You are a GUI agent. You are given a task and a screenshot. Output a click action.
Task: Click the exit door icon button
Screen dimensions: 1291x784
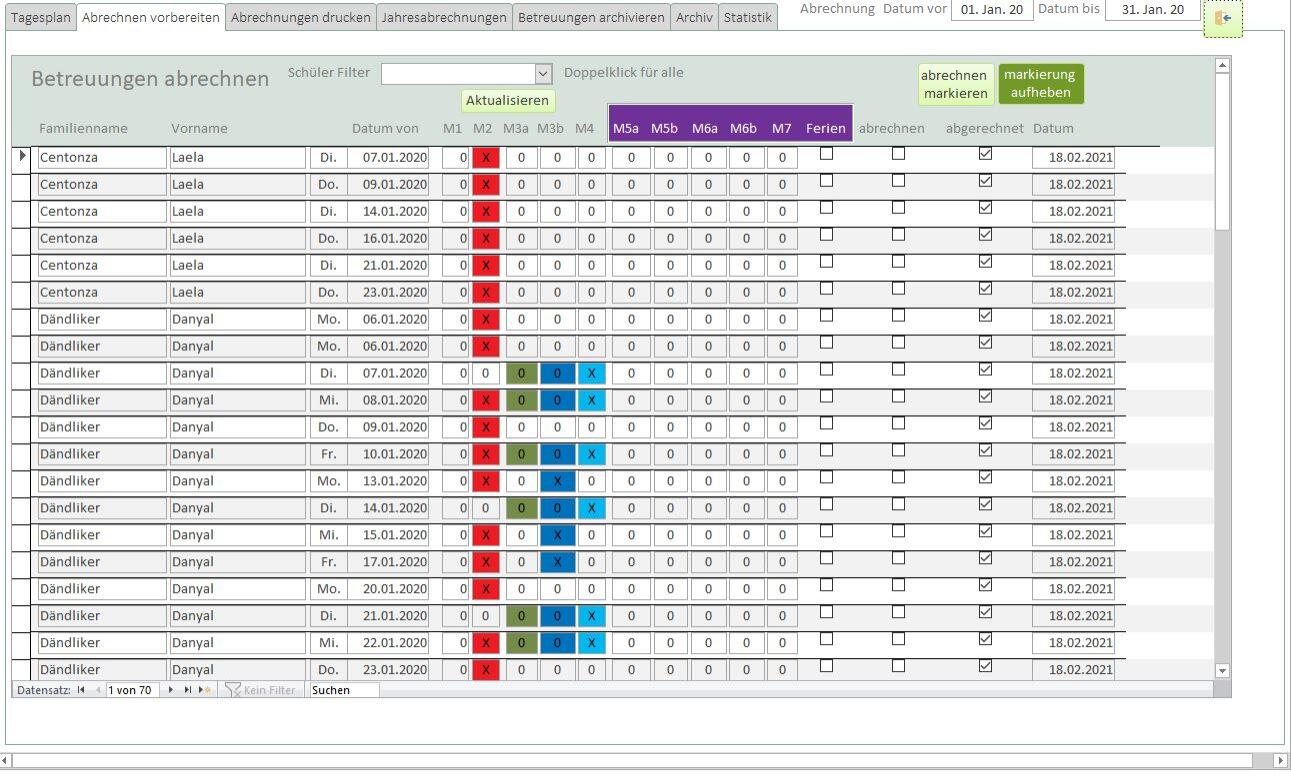coord(1222,19)
